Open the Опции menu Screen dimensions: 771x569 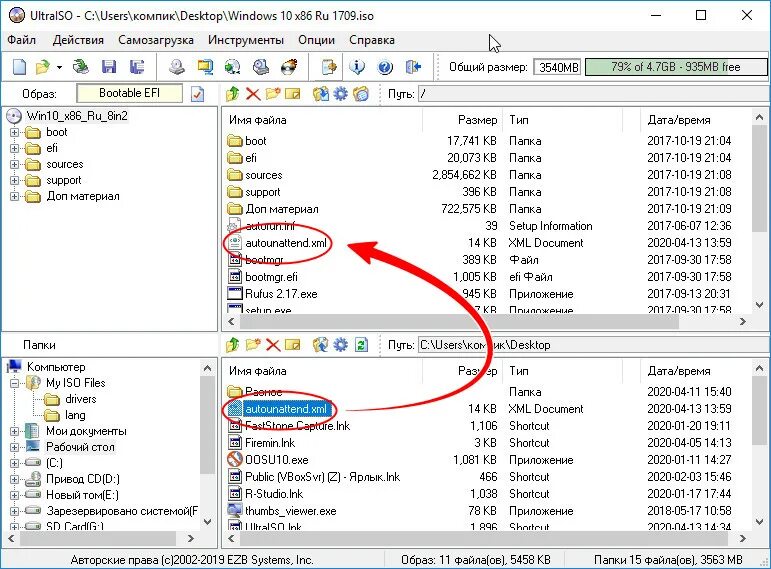click(x=316, y=40)
